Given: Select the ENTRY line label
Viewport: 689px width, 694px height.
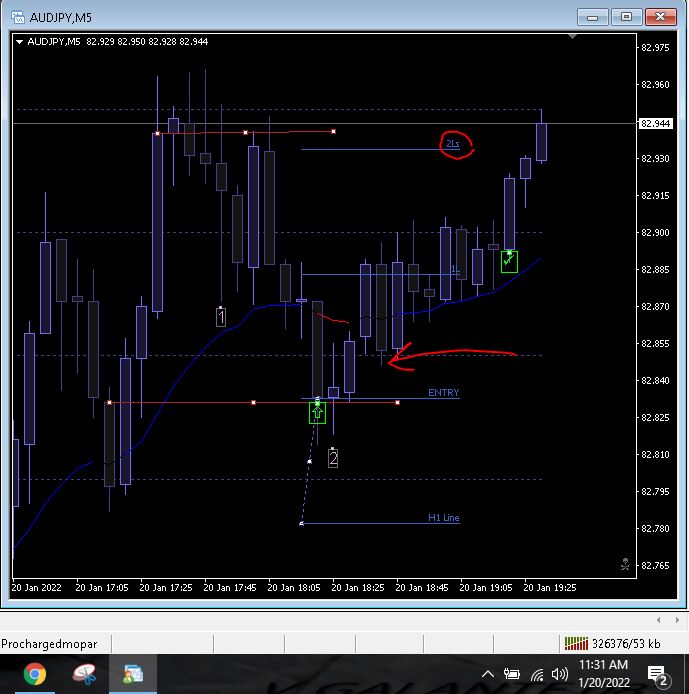Looking at the screenshot, I should click(443, 393).
